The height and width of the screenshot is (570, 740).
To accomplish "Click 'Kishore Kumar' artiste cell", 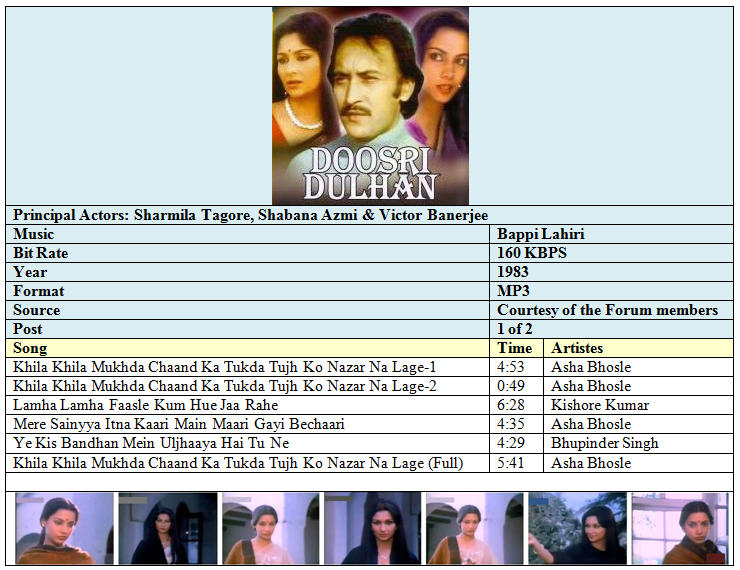I will [x=639, y=405].
